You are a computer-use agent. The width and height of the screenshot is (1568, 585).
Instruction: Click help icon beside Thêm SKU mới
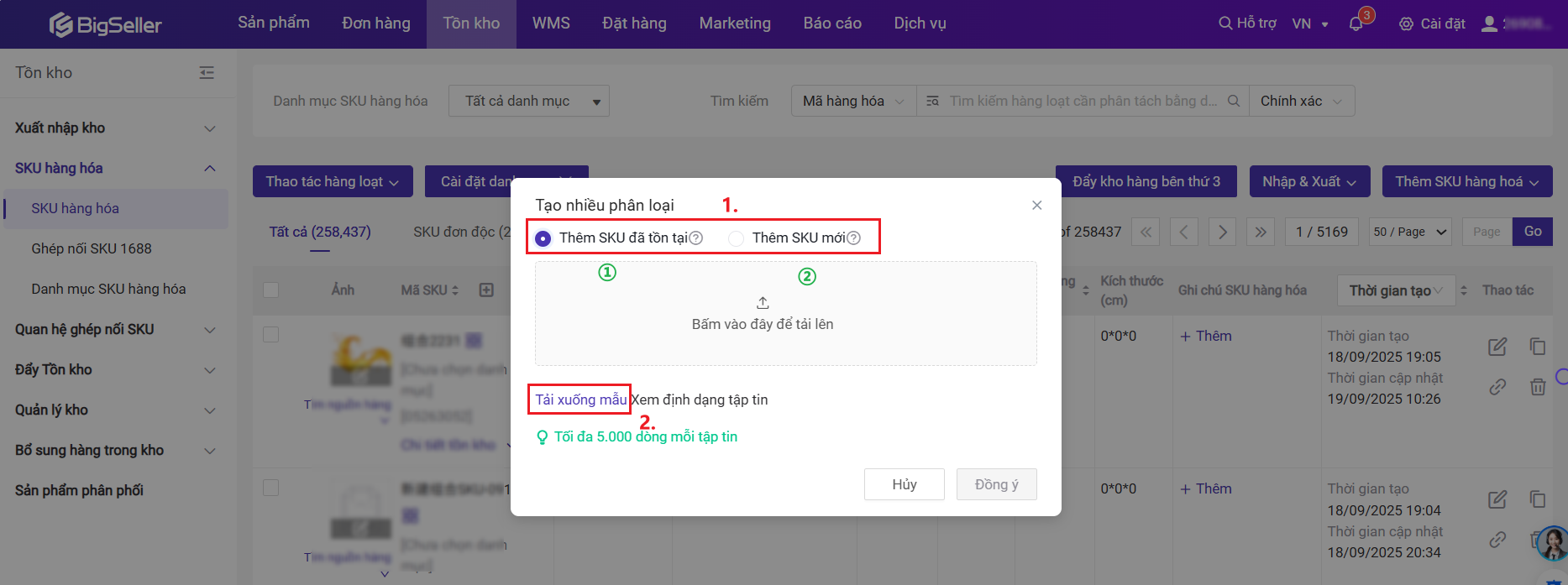tap(854, 238)
